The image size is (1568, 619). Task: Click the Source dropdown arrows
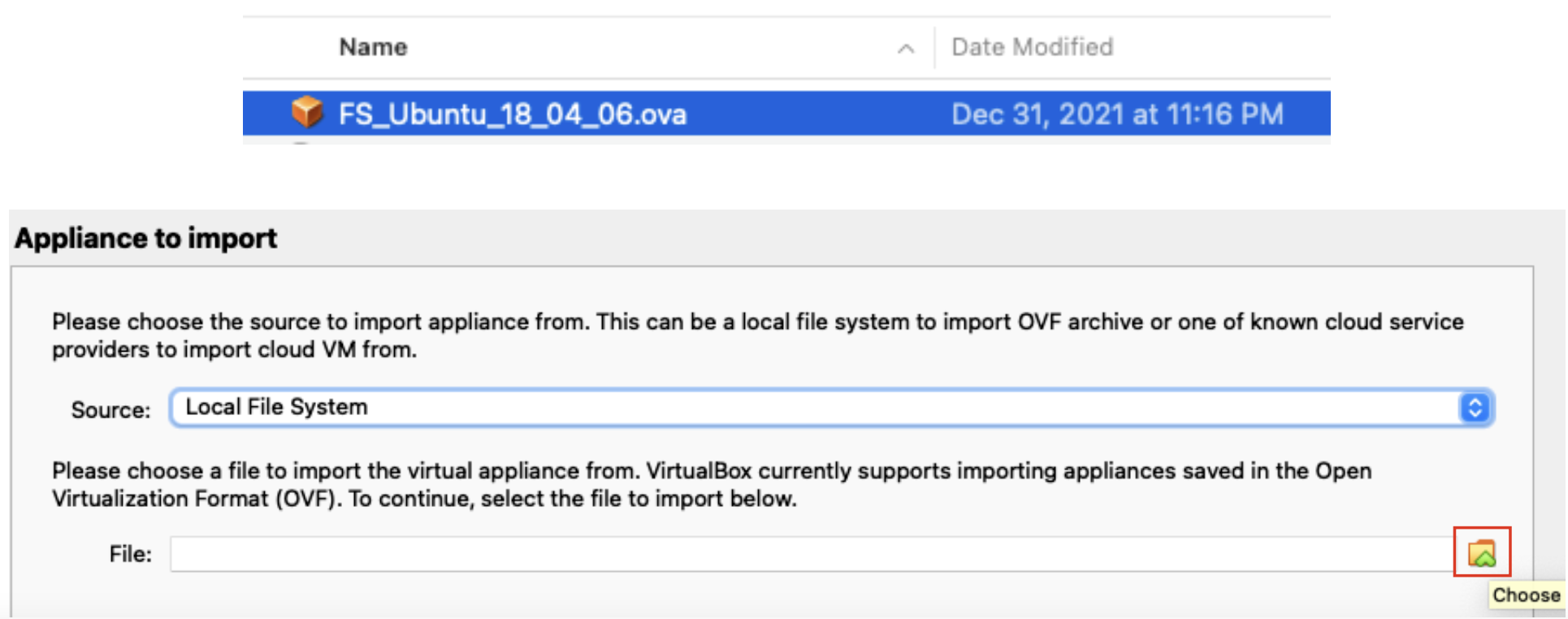[x=1475, y=407]
